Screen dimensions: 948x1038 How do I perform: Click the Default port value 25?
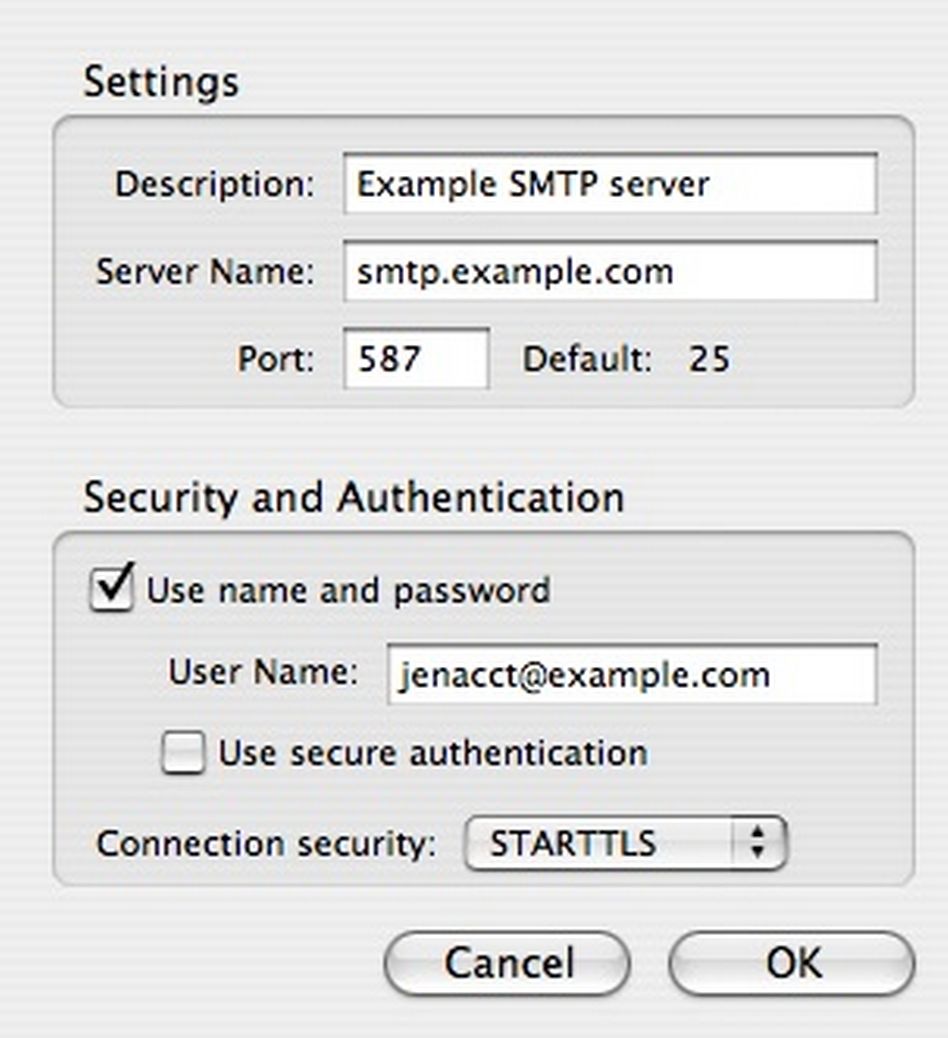[x=709, y=359]
